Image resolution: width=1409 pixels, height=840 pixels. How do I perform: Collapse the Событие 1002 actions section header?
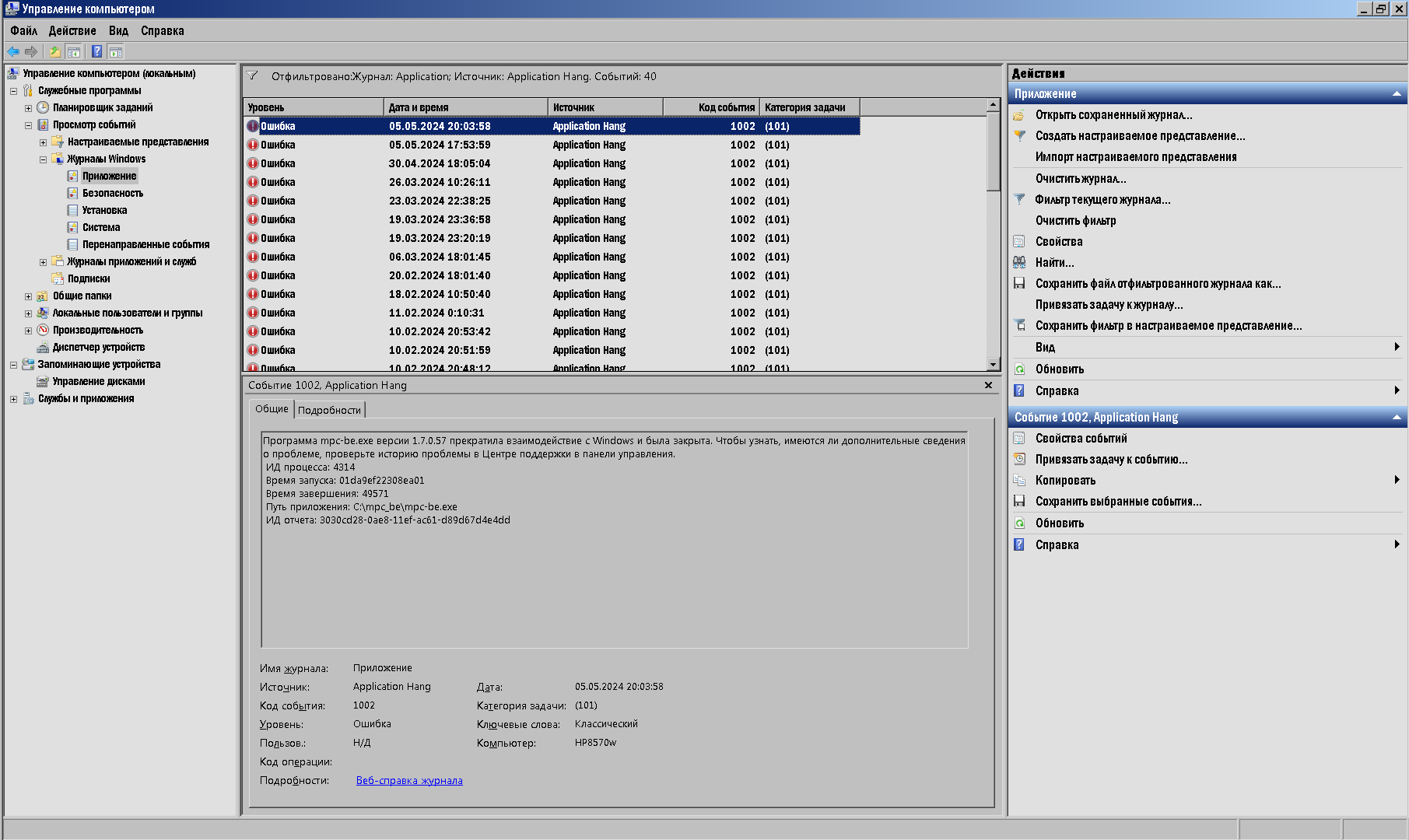(1397, 417)
